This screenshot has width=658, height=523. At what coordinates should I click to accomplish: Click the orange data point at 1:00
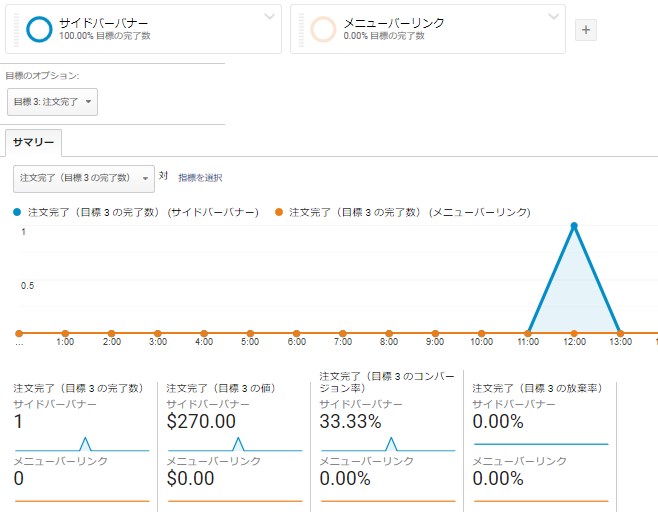coord(65,333)
